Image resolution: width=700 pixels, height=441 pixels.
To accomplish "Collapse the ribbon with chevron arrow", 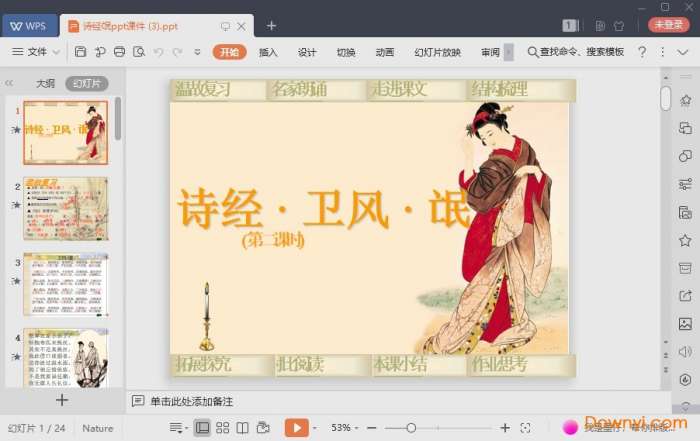I will point(683,52).
